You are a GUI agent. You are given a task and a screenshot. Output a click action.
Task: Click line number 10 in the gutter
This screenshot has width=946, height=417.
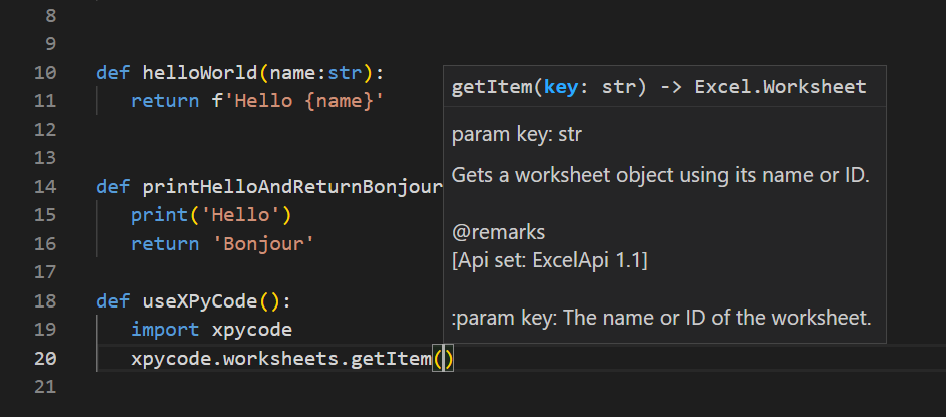pyautogui.click(x=45, y=73)
